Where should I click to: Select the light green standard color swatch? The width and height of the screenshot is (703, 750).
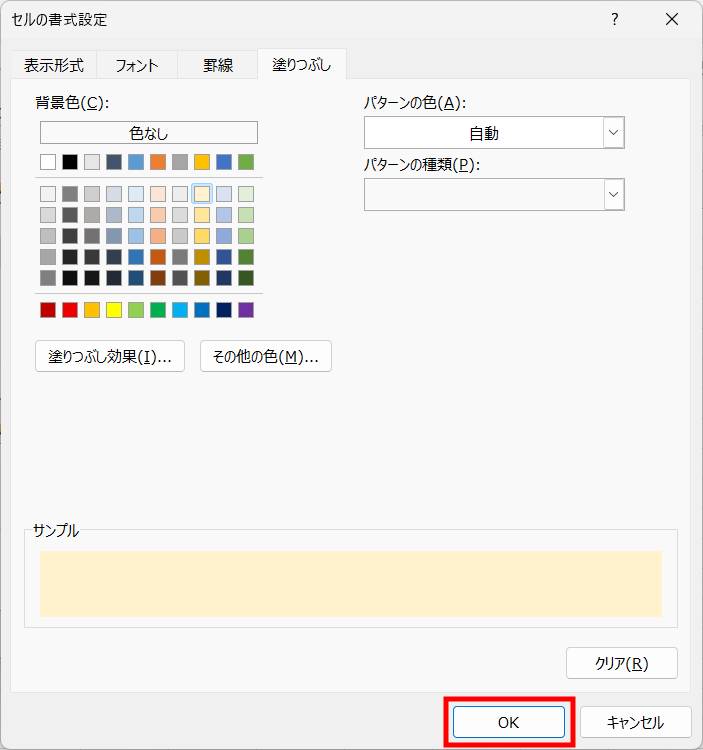pos(136,310)
